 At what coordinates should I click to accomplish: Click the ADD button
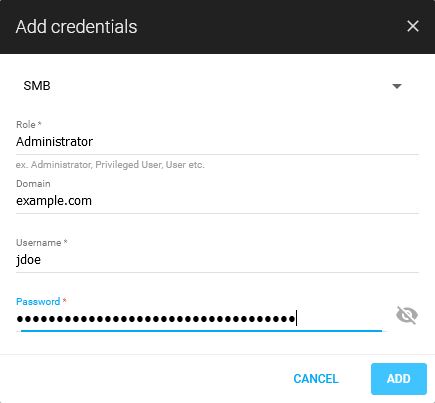(x=399, y=379)
